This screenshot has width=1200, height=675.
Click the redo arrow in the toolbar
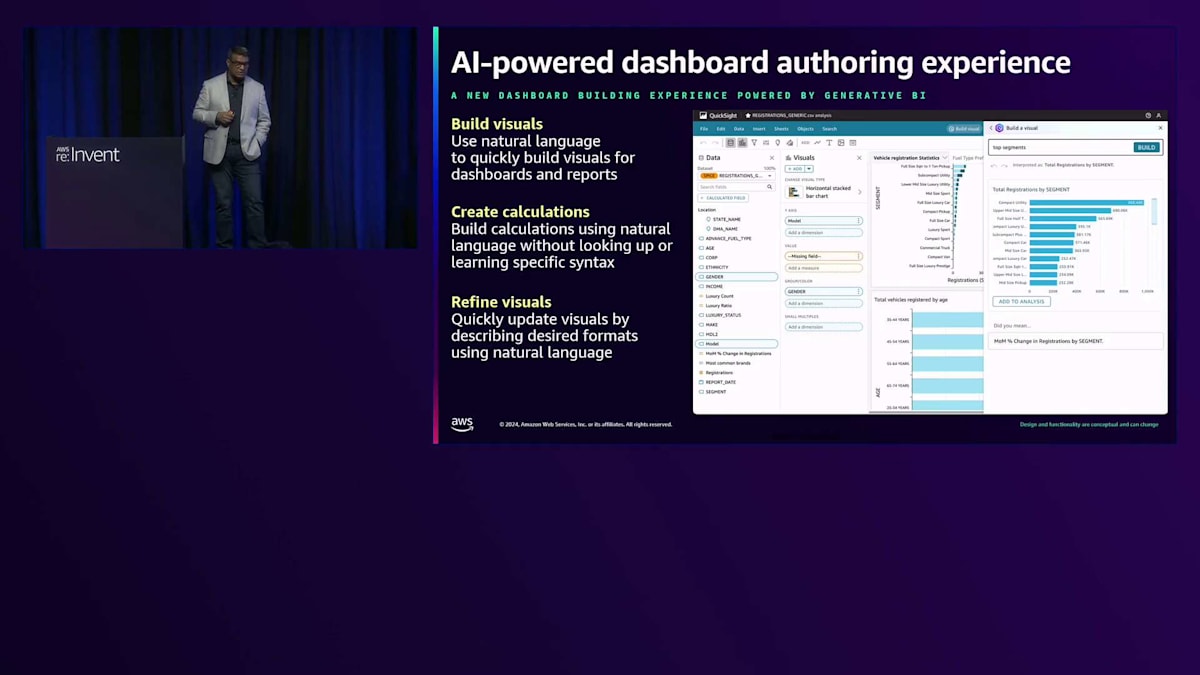(715, 143)
